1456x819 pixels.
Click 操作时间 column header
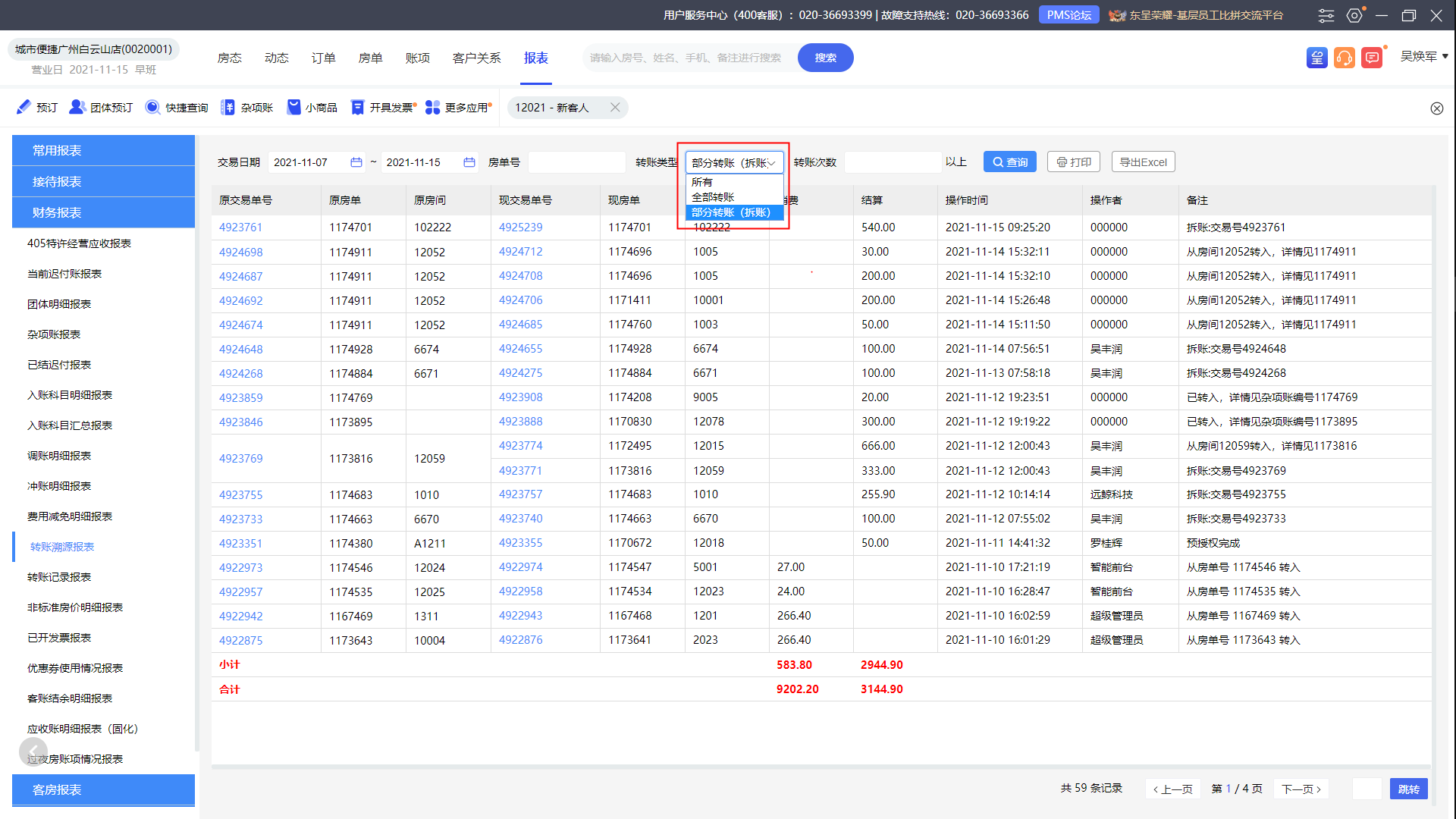(x=966, y=200)
